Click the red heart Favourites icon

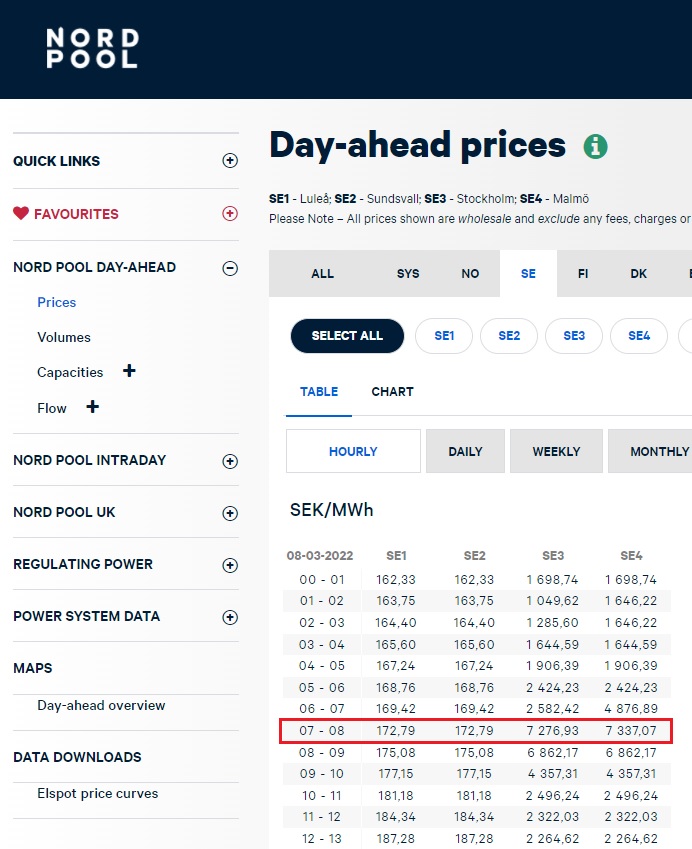tap(21, 213)
